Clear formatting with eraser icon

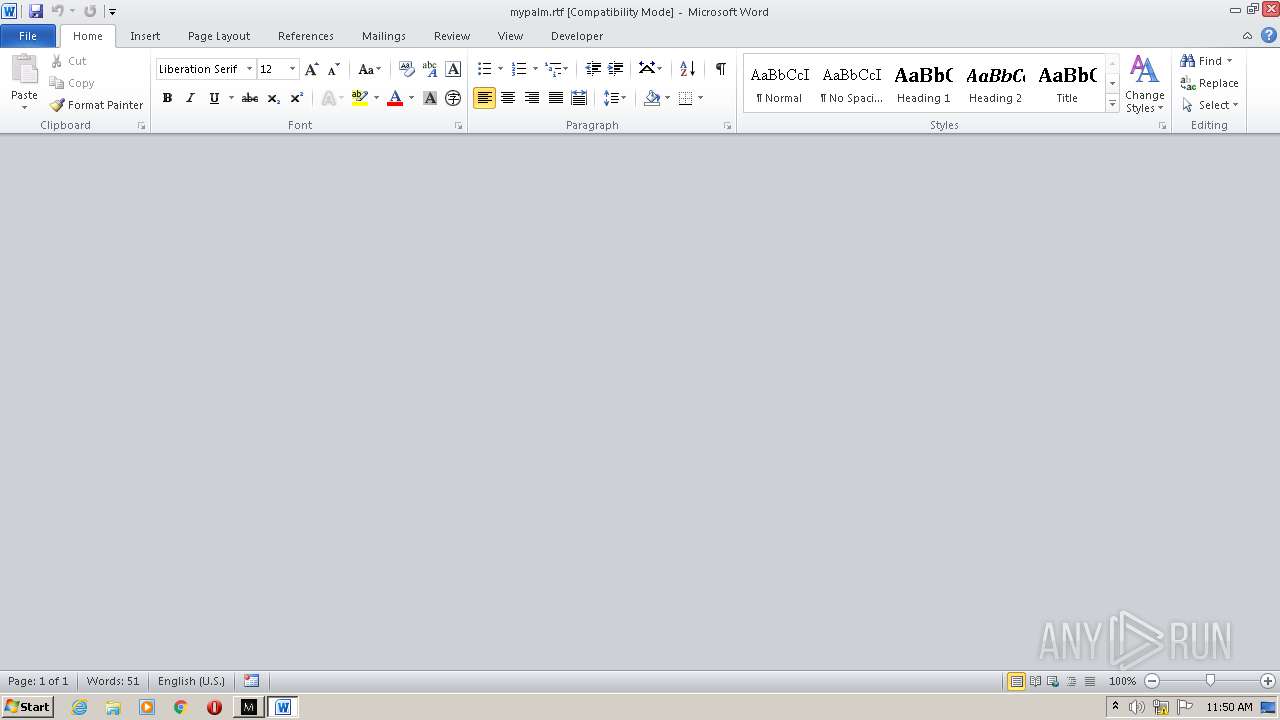406,69
